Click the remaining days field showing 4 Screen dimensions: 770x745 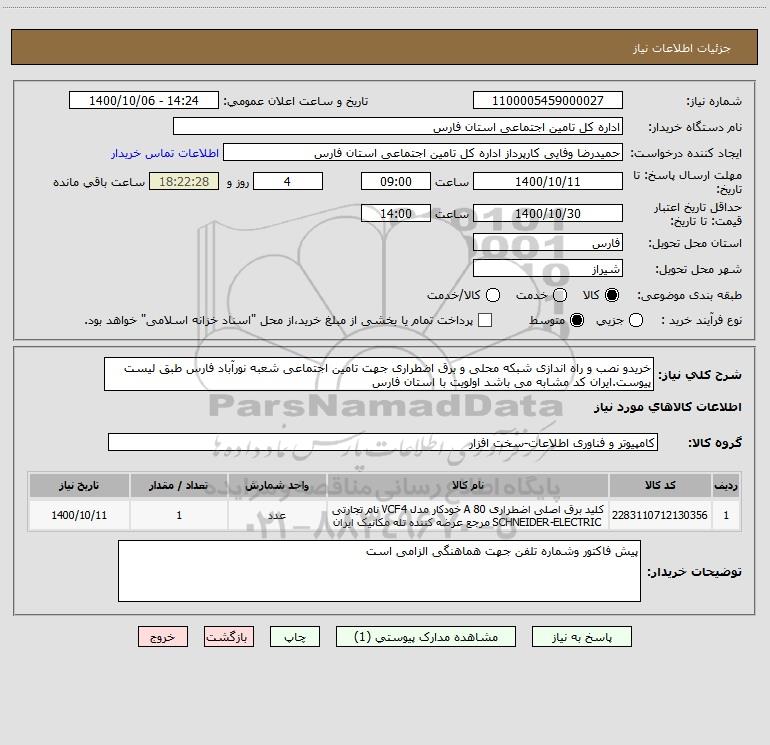(x=288, y=182)
